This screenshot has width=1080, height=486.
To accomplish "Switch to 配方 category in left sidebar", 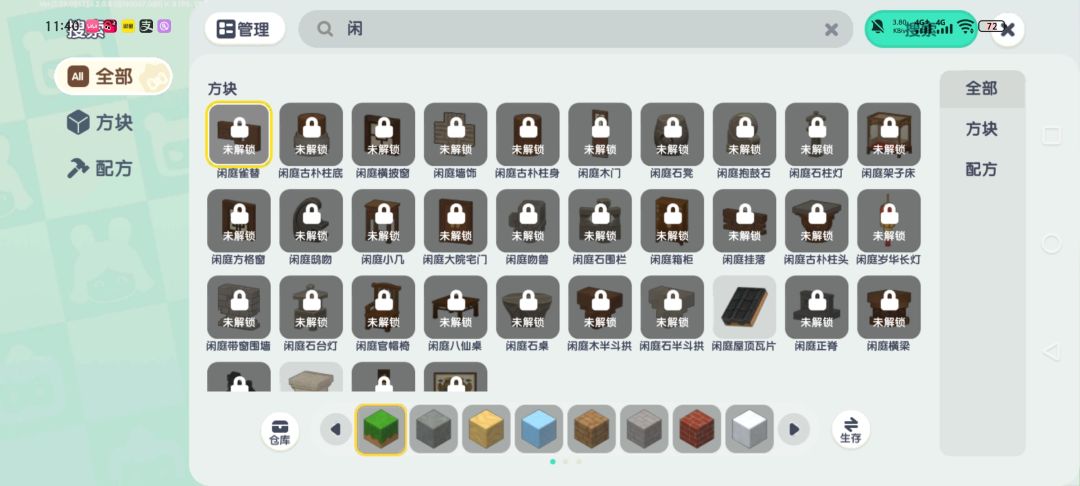I will (x=100, y=168).
